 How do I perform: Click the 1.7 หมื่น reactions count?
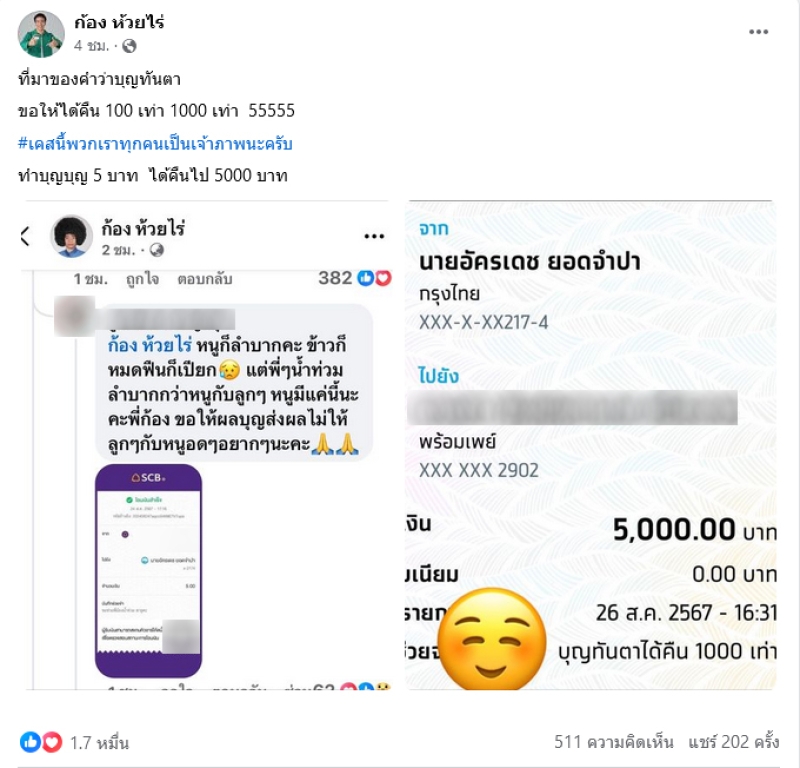99,742
